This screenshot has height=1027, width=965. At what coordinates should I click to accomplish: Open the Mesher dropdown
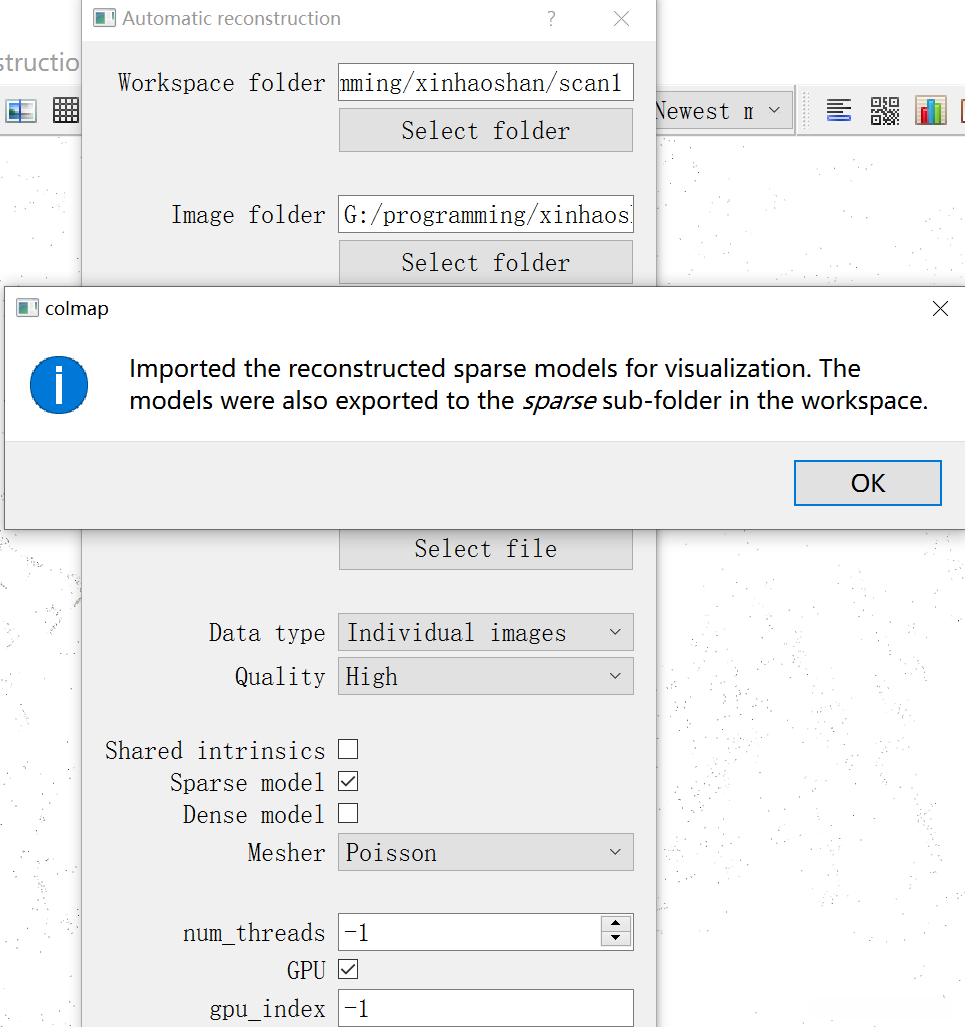pyautogui.click(x=485, y=853)
